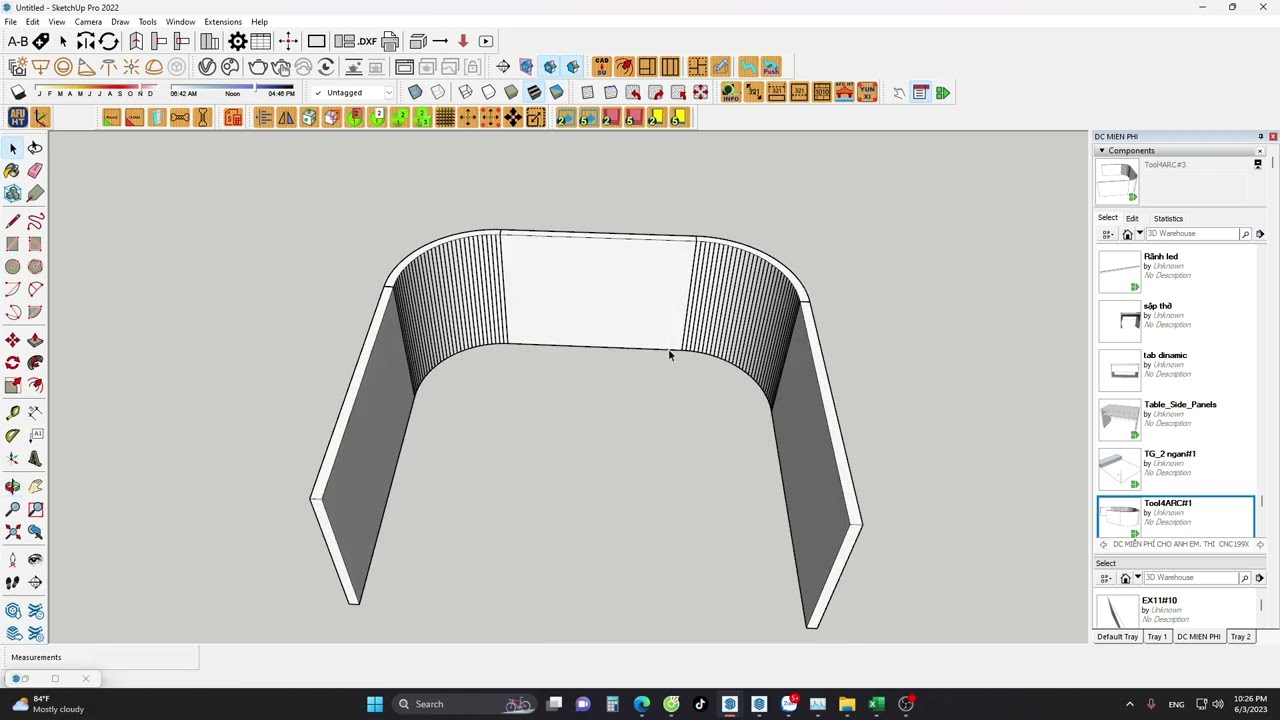This screenshot has height=720, width=1280.
Task: Select the Freehand drawing tool
Action: click(35, 221)
